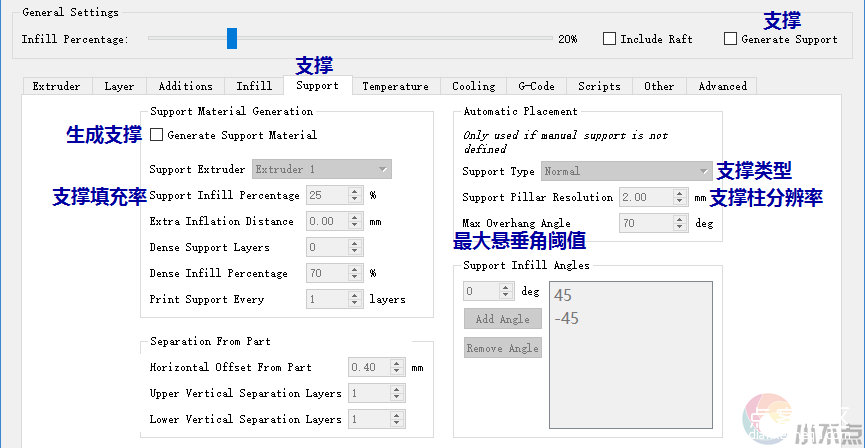The image size is (865, 448).
Task: Click the Support Pillar Resolution spinner
Action: point(647,197)
